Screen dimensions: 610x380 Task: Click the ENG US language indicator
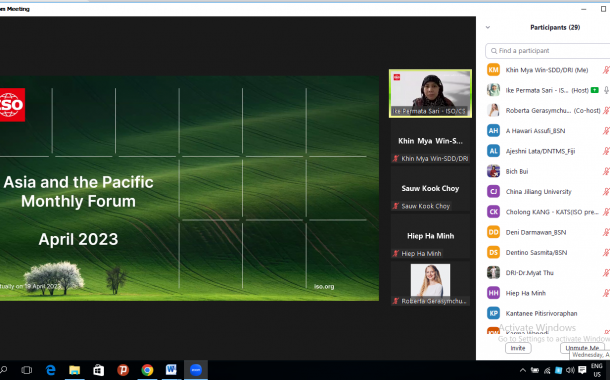[x=597, y=370]
